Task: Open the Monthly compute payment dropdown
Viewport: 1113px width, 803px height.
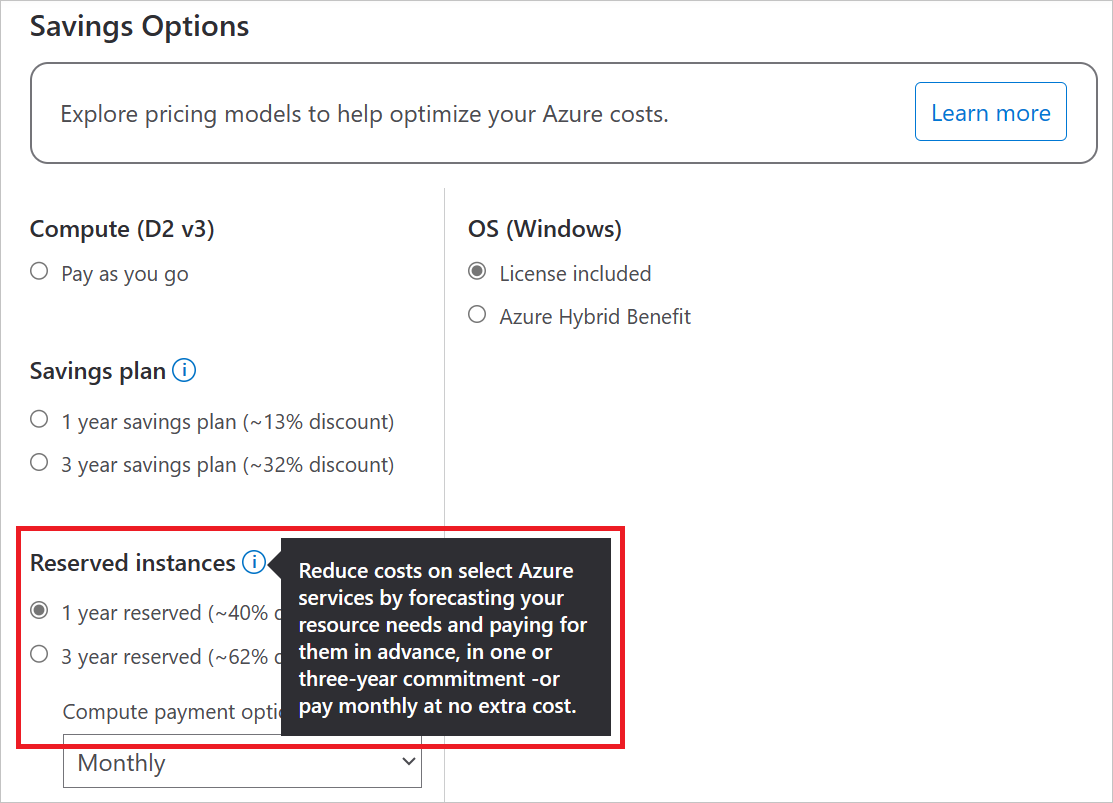Action: tap(242, 762)
